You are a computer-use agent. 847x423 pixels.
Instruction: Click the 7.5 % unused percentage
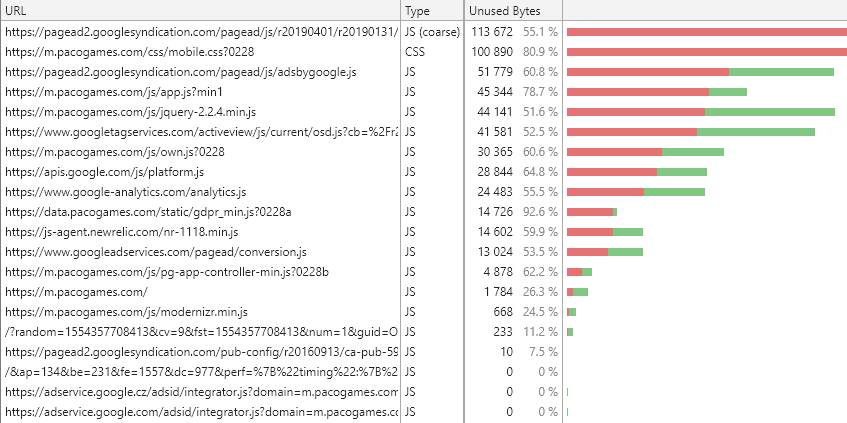coord(544,352)
